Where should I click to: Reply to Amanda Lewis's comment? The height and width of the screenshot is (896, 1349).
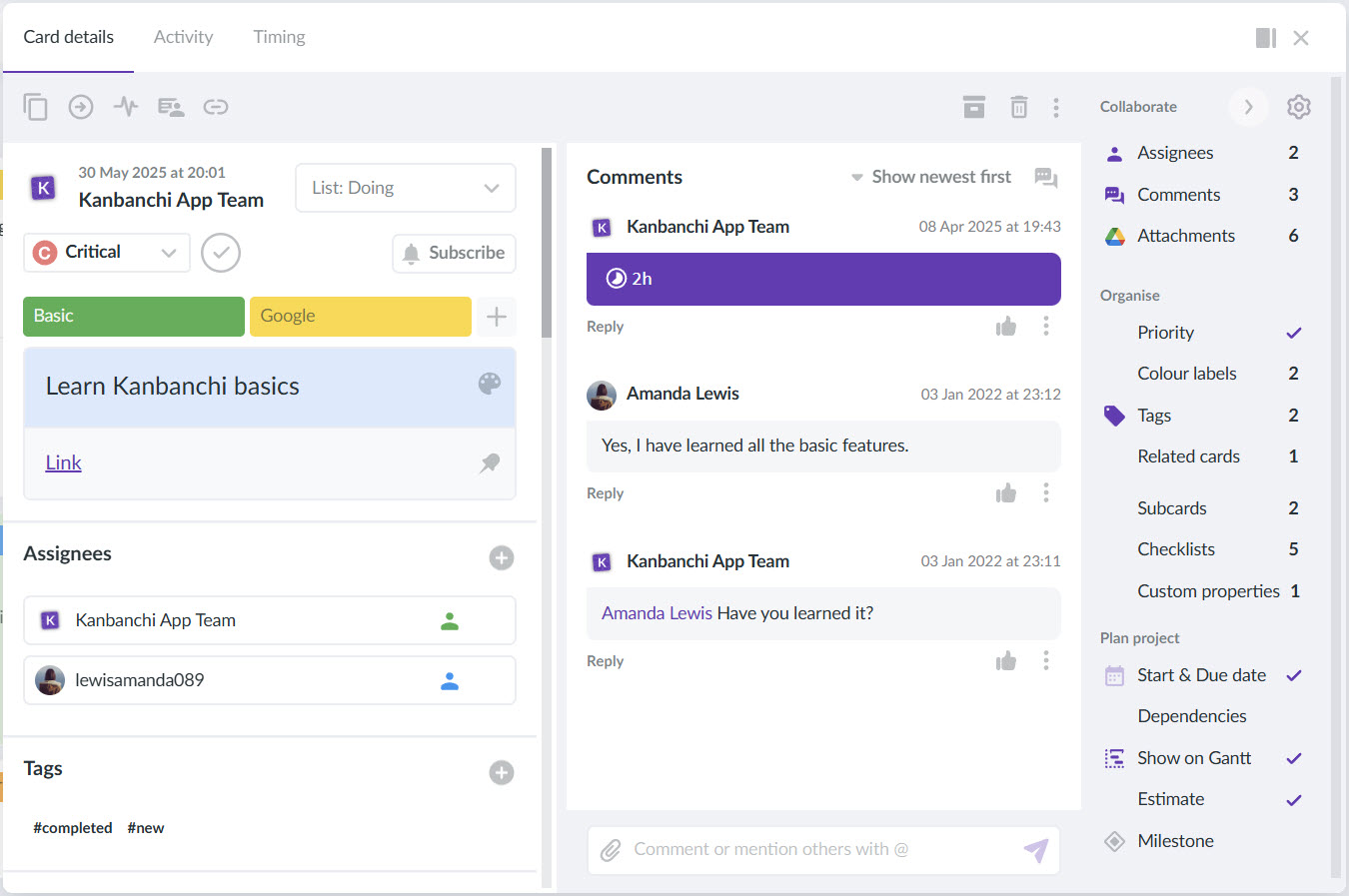pyautogui.click(x=605, y=493)
